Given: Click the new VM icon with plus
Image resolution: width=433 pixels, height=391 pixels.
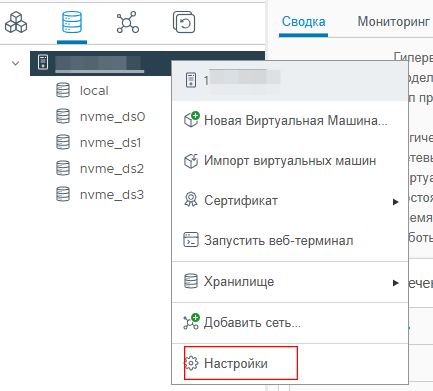Looking at the screenshot, I should (x=191, y=119).
